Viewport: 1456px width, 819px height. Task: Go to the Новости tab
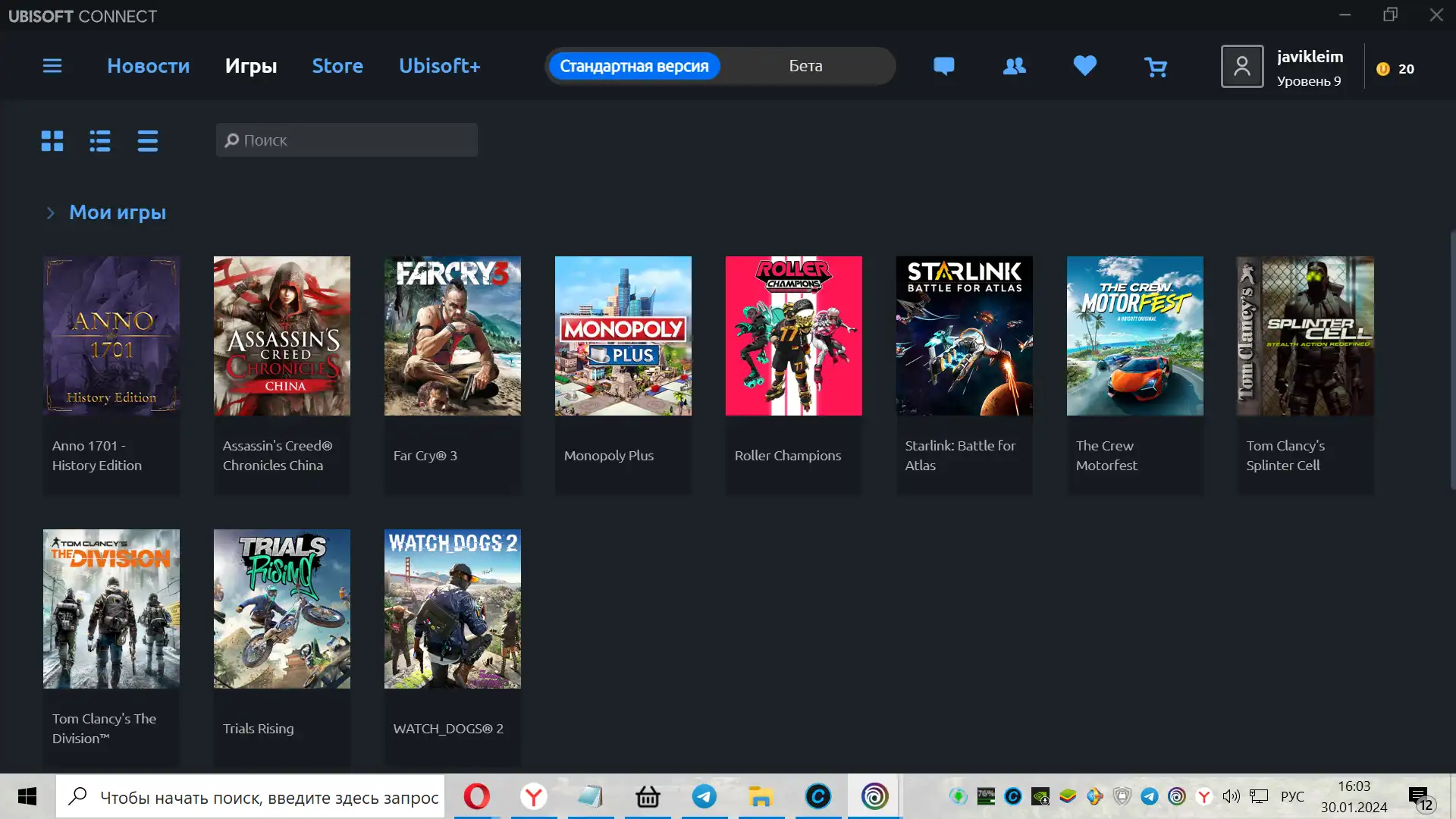[x=148, y=66]
